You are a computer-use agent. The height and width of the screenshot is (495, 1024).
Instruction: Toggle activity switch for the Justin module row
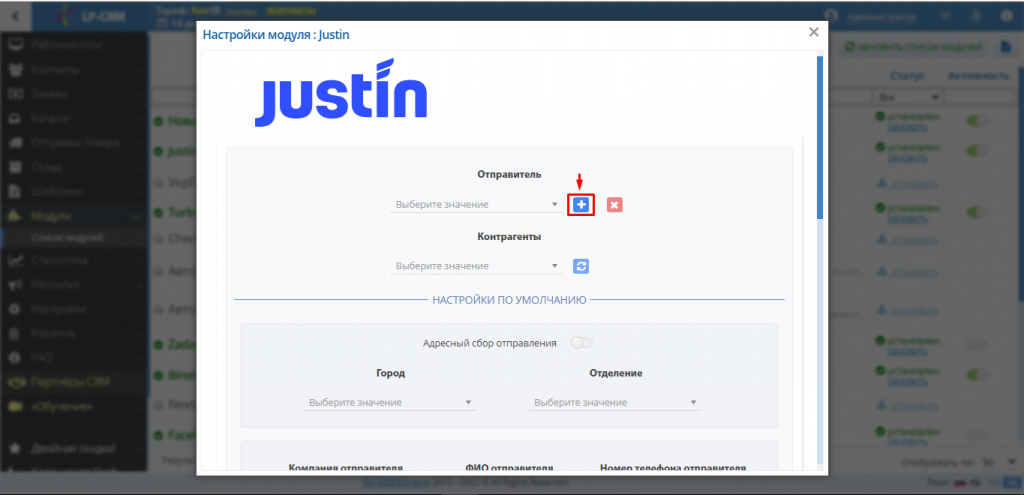[977, 151]
